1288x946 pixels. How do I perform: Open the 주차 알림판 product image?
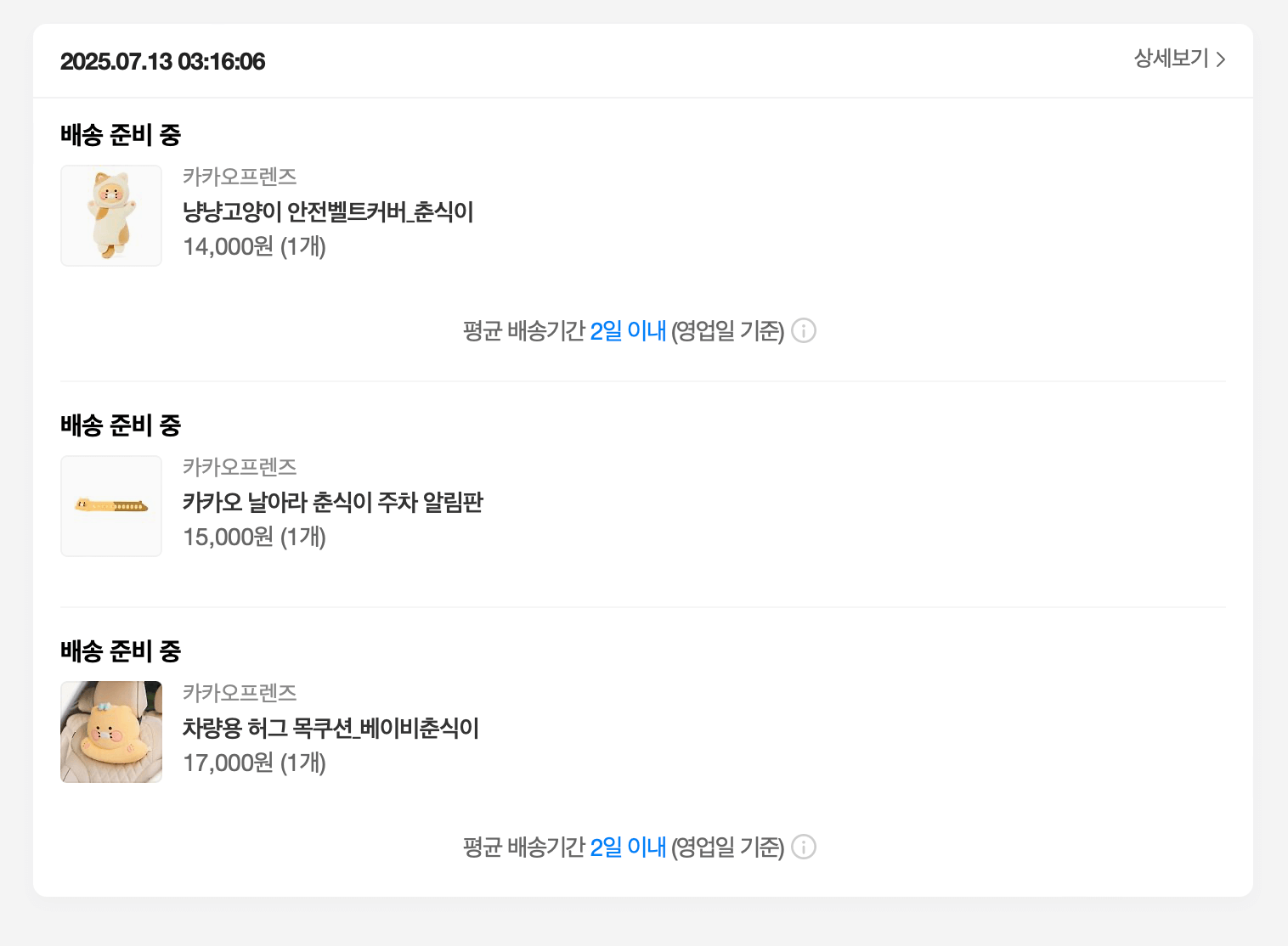click(110, 506)
